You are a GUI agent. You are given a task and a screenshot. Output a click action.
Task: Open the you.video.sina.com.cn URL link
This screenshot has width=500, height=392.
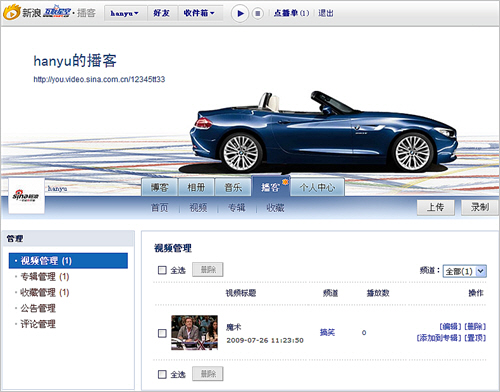99,79
